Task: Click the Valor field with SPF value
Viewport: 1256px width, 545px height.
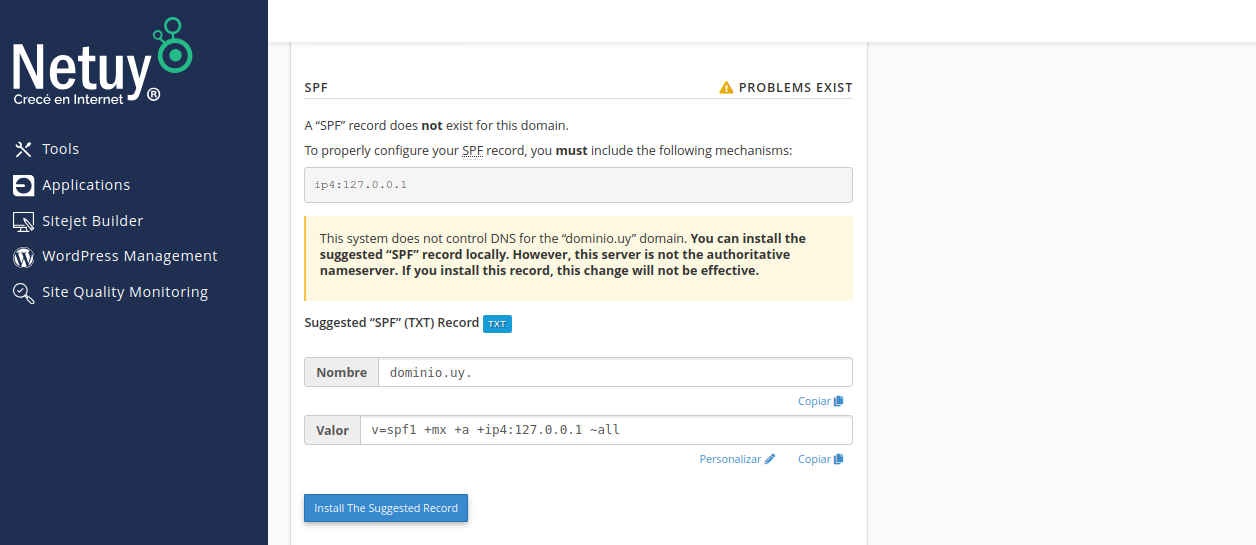Action: click(x=605, y=430)
